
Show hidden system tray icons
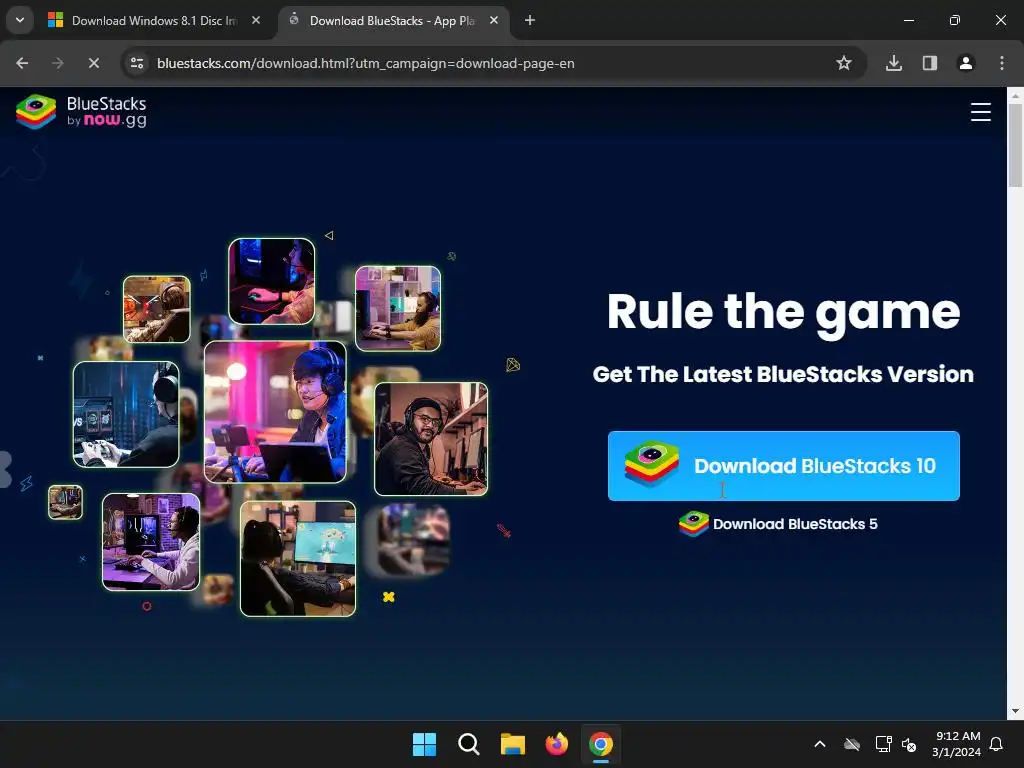tap(820, 744)
